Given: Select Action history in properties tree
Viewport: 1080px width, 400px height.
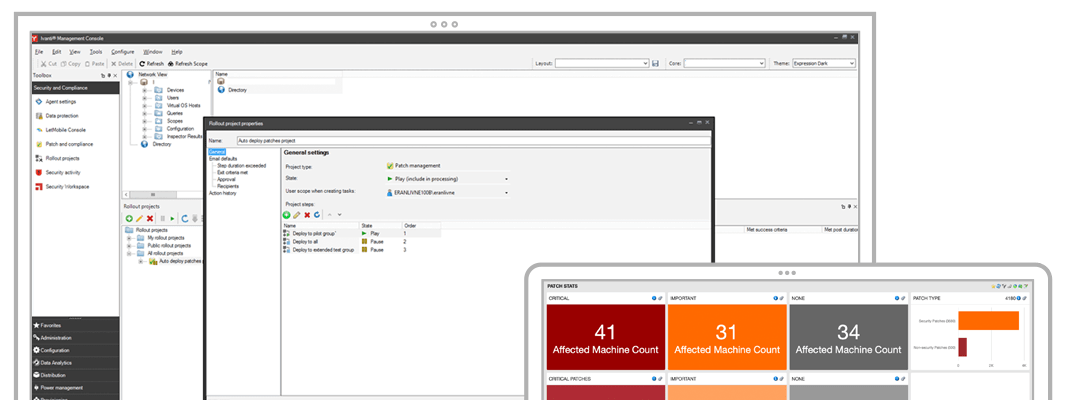Looking at the screenshot, I should 222,193.
